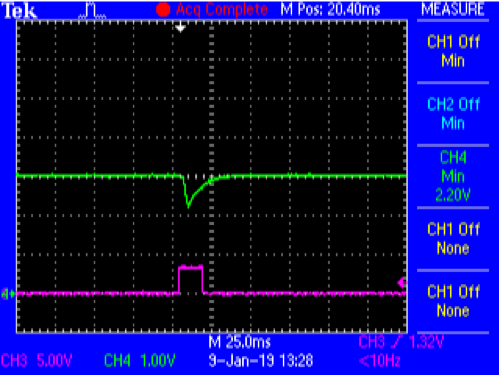499x375 pixels.
Task: Select the CH4 Min 2.20V measurement
Action: point(453,176)
